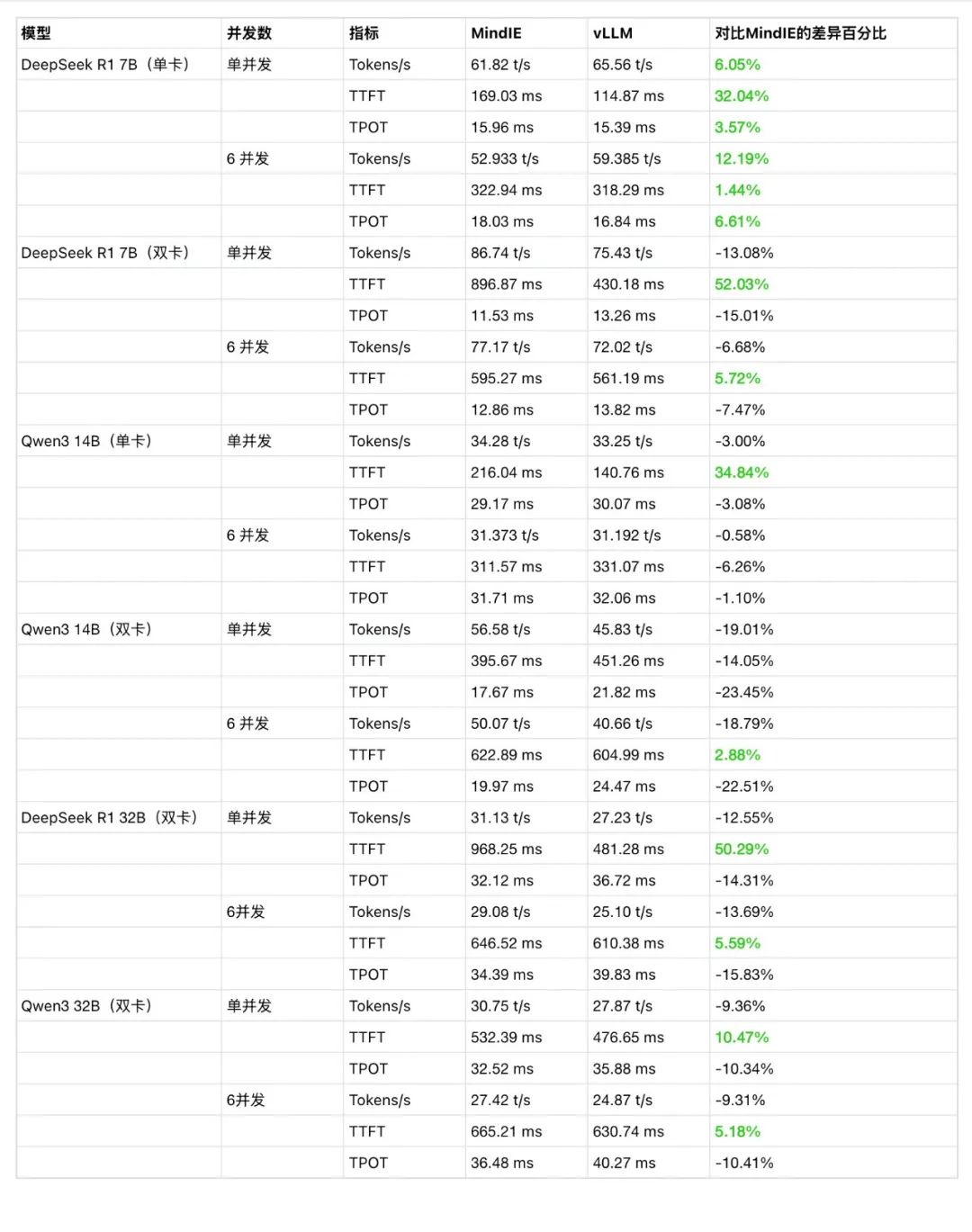Click the green 52.03% difference value

(x=742, y=284)
